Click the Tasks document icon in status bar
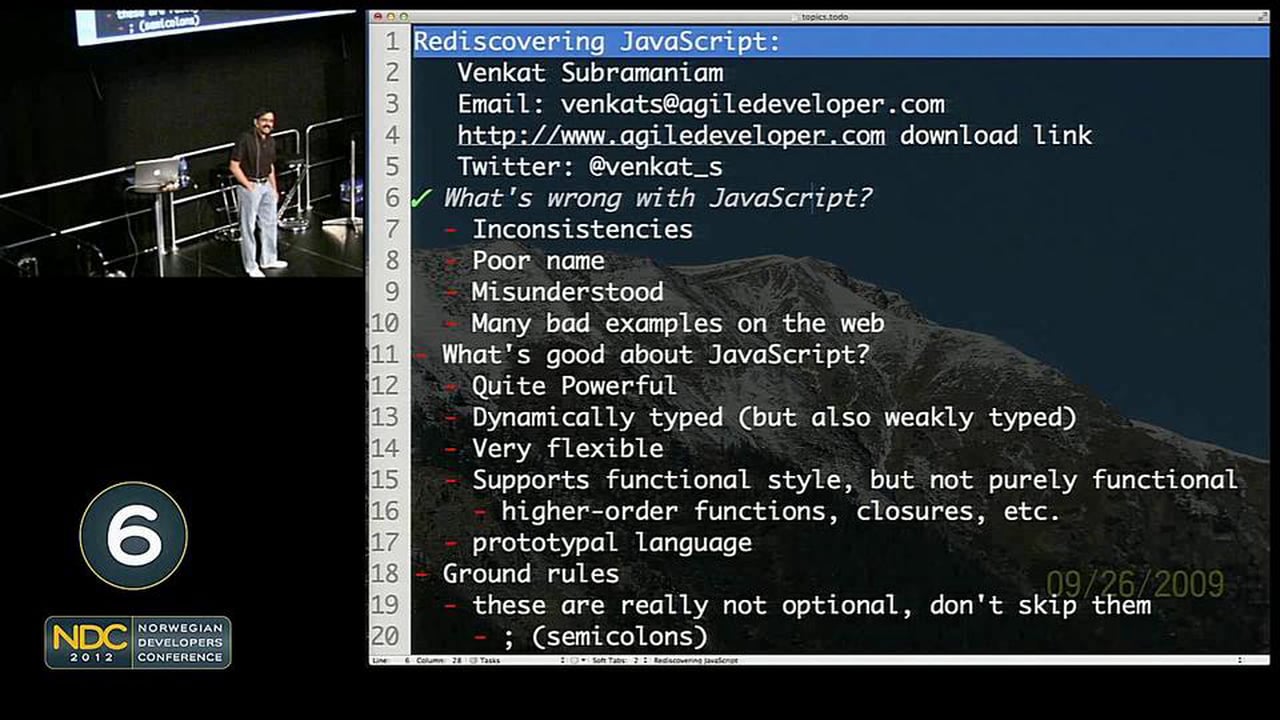Screen dimensions: 1280x720 pos(471,662)
